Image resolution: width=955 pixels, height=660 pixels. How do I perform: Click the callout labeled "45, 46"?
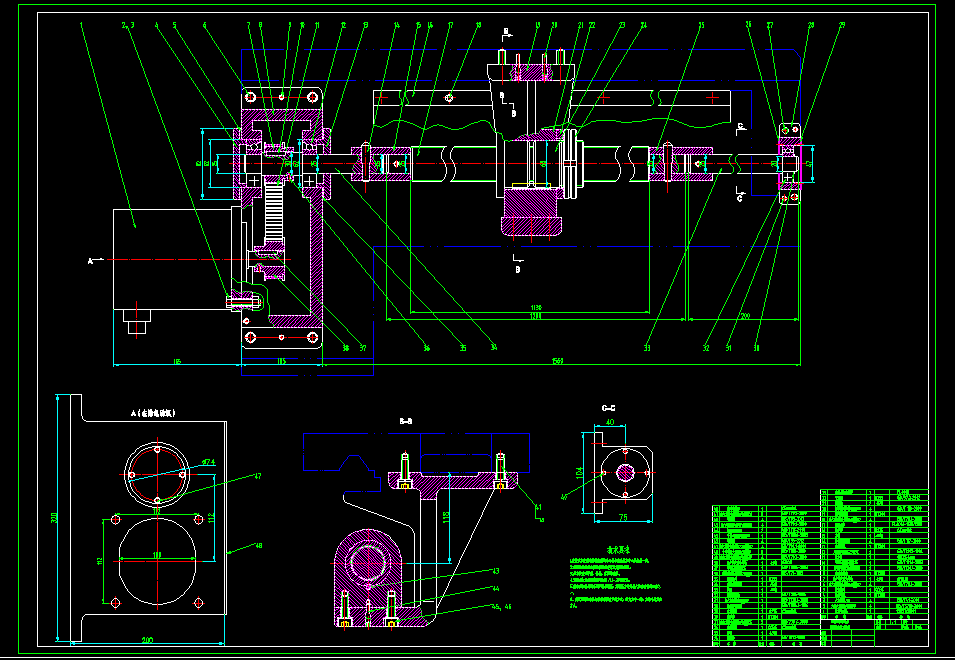502,607
